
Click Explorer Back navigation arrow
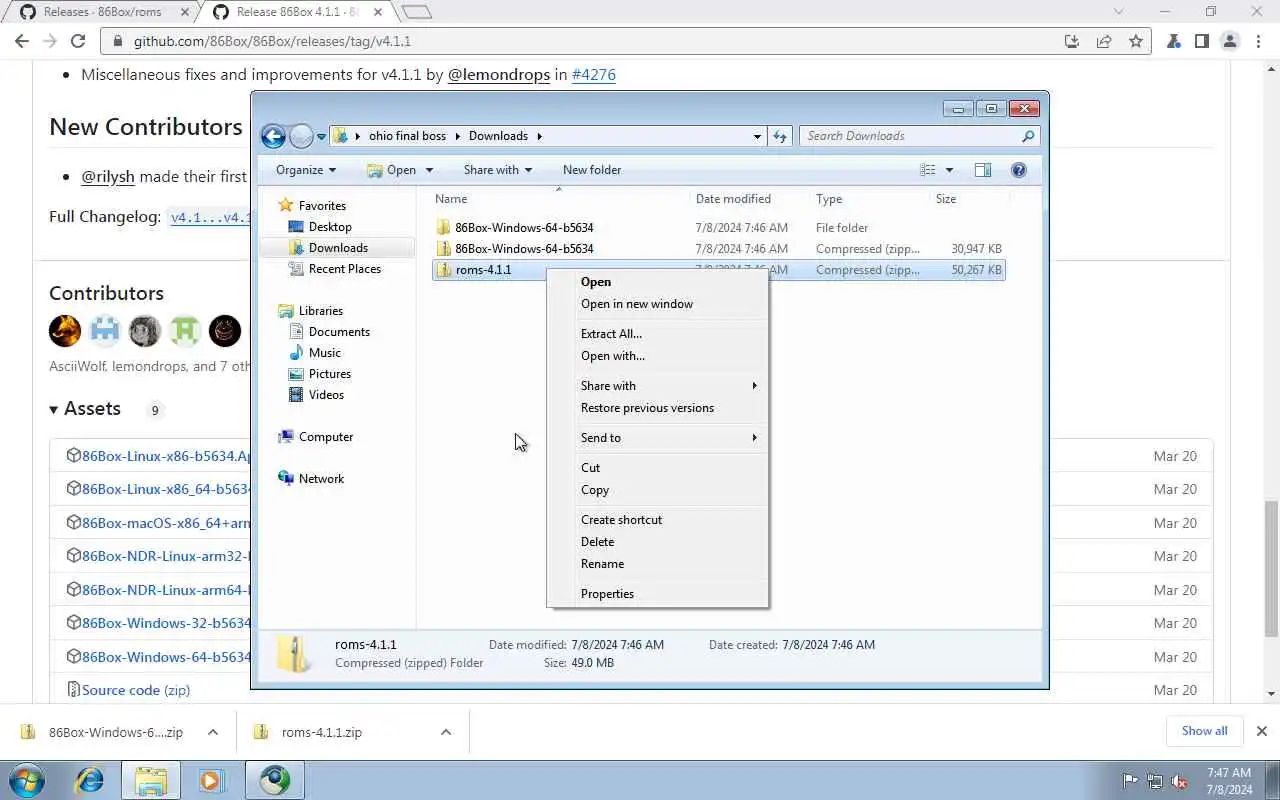[x=273, y=136]
